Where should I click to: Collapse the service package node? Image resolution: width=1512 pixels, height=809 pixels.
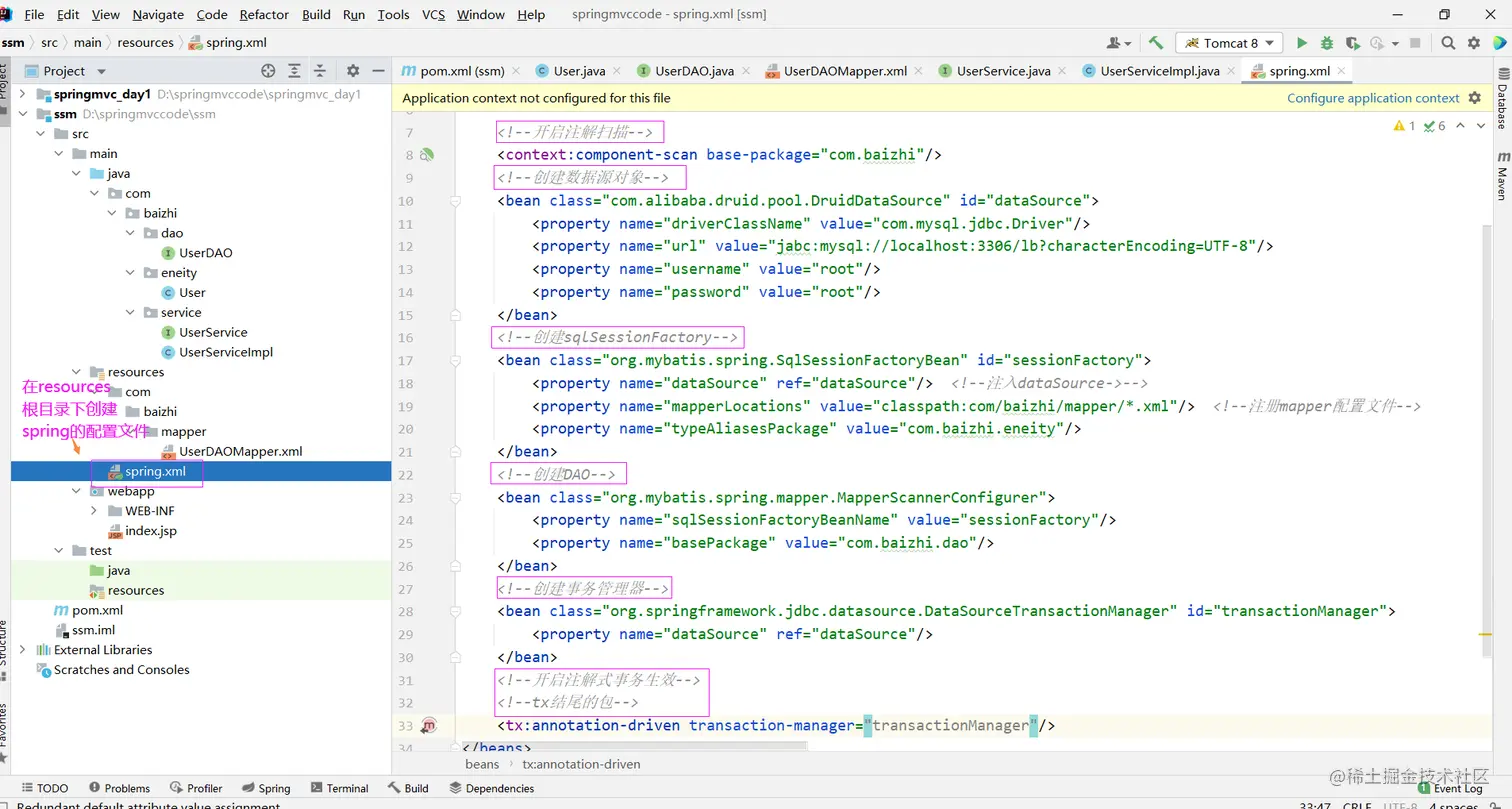coord(130,312)
